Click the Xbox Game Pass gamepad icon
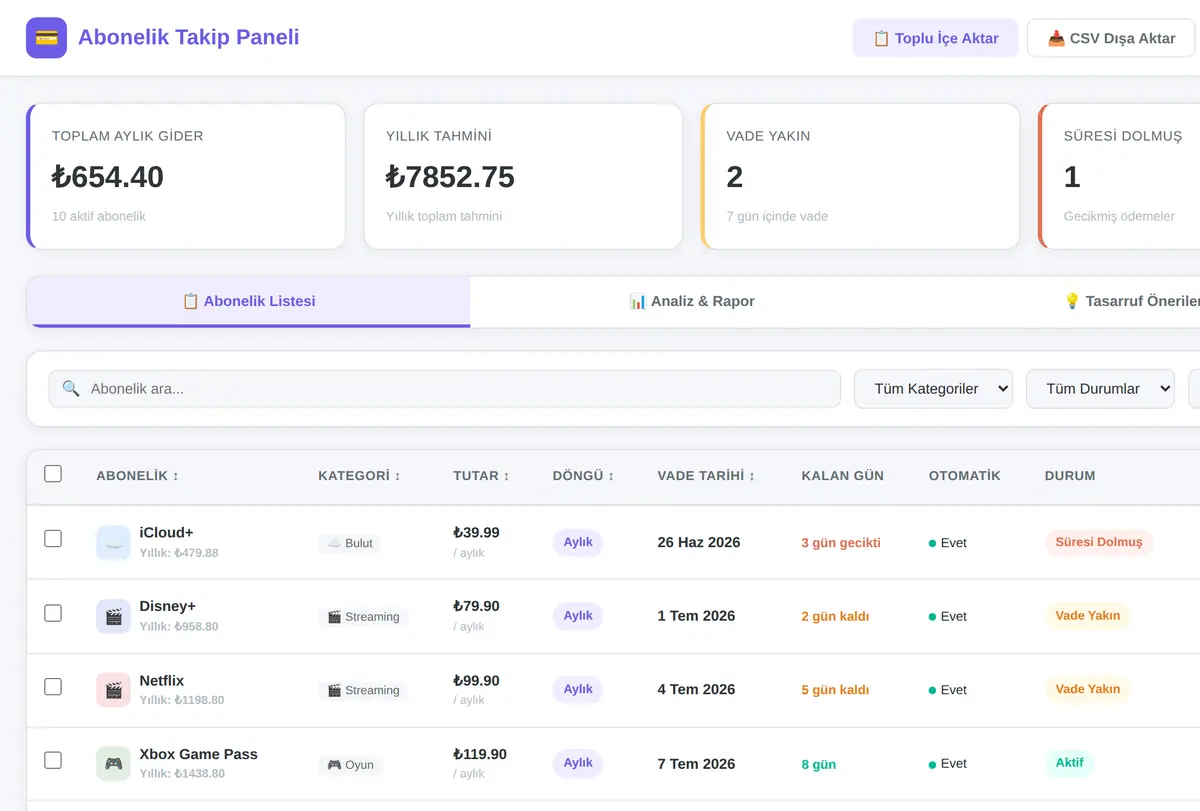Viewport: 1200px width, 811px height. click(x=113, y=764)
